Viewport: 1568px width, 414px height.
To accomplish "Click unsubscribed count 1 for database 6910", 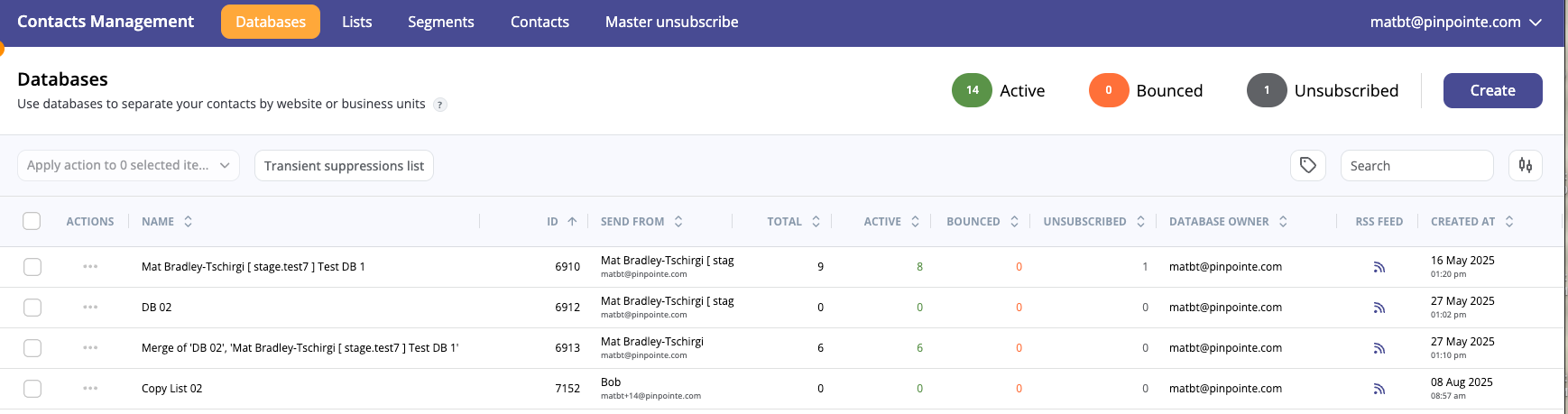I will tap(1145, 267).
